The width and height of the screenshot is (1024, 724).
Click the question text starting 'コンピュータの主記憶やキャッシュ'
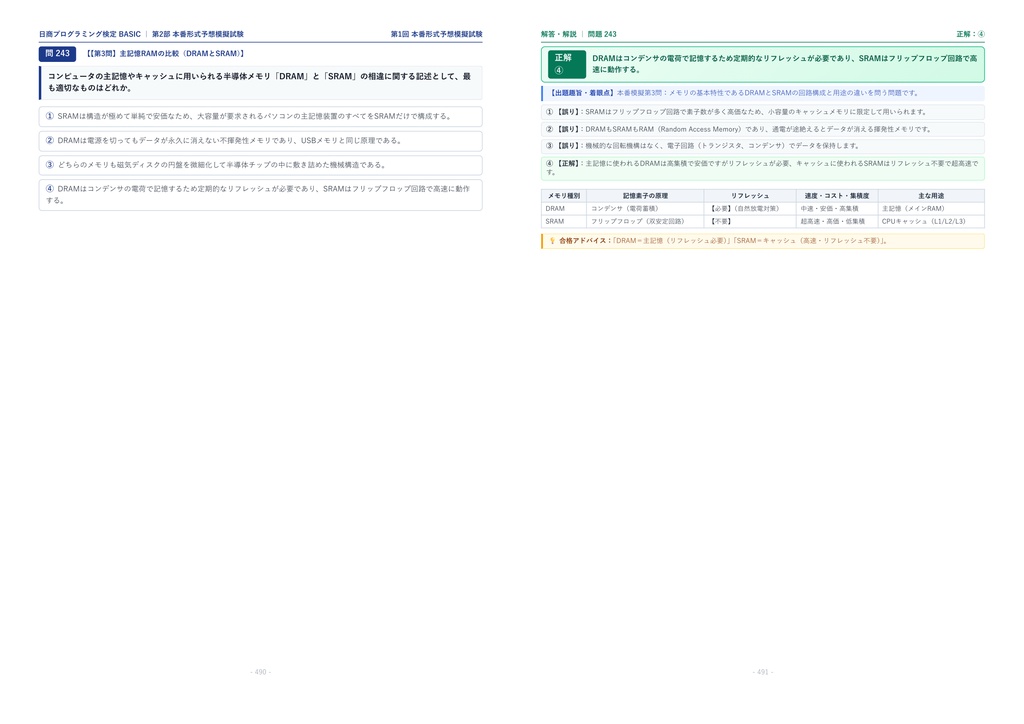[x=260, y=82]
